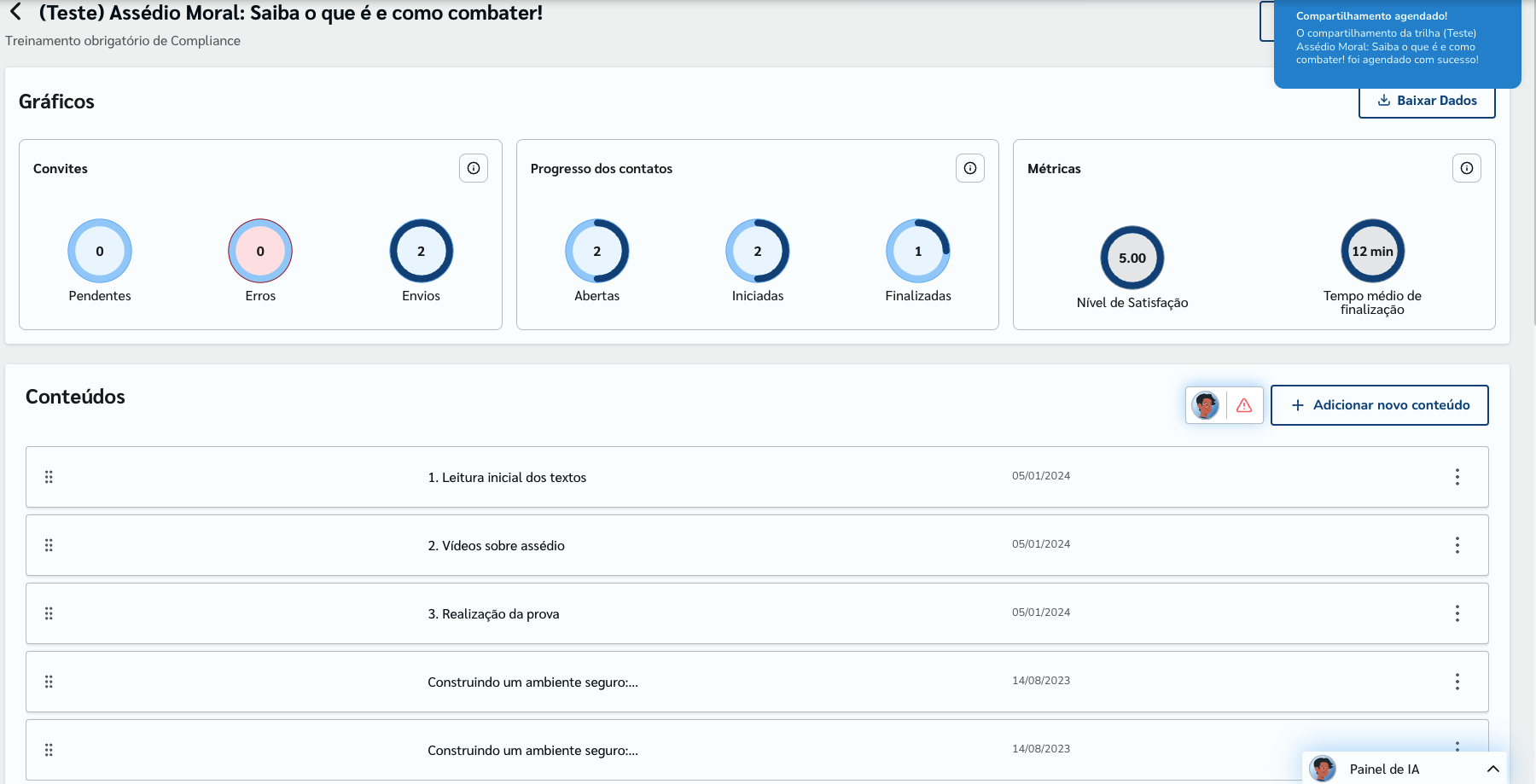Click the Pendentes label
The image size is (1536, 784).
[100, 296]
